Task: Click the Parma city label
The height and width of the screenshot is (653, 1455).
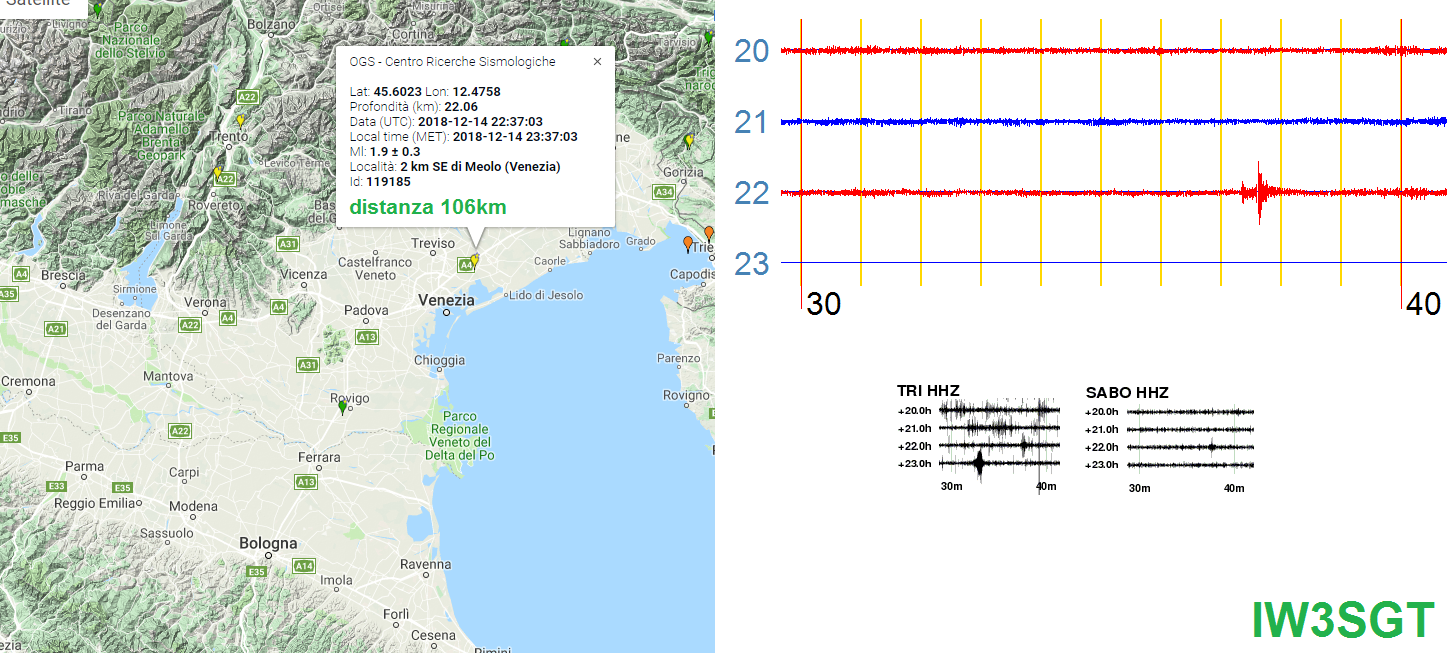Action: [x=84, y=465]
